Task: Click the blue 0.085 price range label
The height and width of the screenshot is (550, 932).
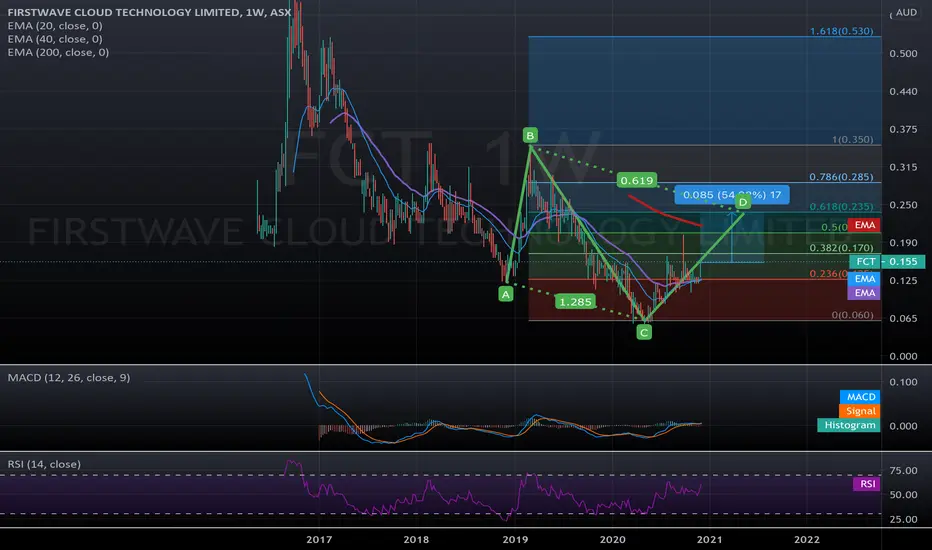Action: (x=732, y=194)
